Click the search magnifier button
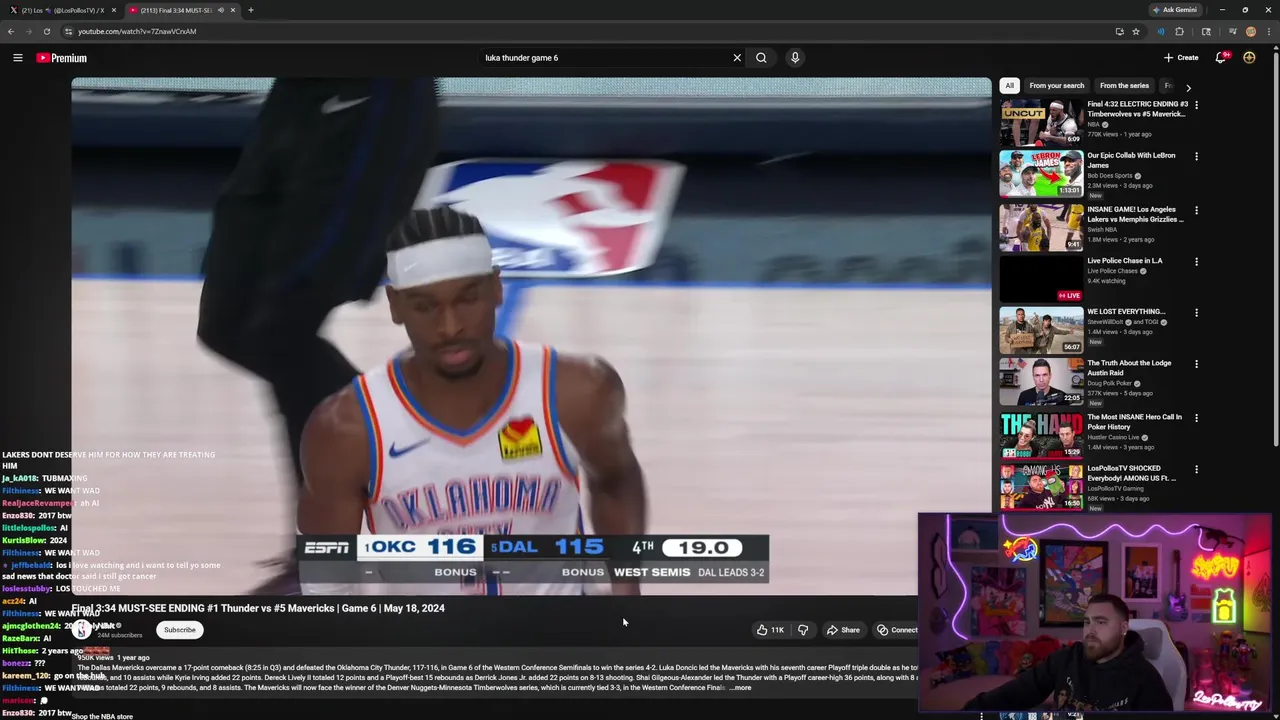This screenshot has width=1280, height=720. pos(761,58)
